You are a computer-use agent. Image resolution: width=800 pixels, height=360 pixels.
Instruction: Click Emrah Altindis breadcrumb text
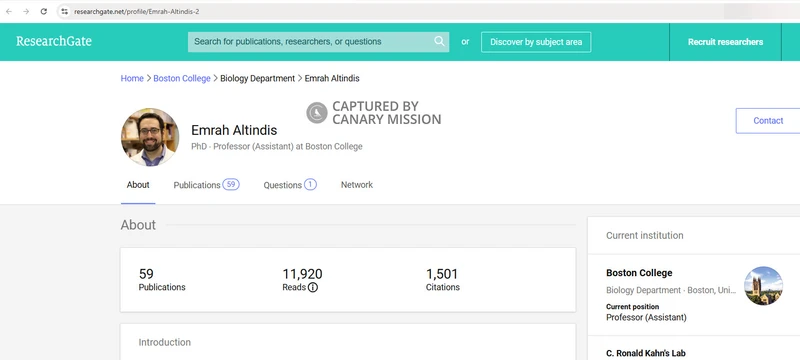coord(332,79)
